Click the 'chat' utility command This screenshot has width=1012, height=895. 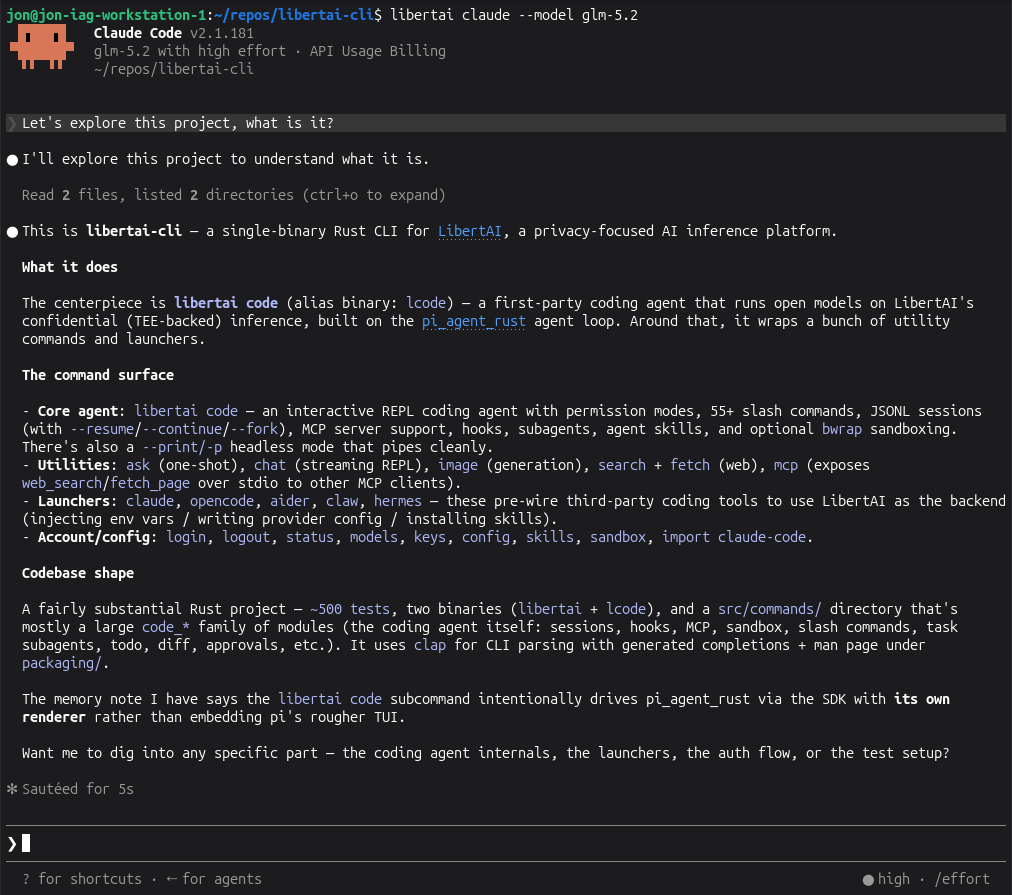pos(269,465)
